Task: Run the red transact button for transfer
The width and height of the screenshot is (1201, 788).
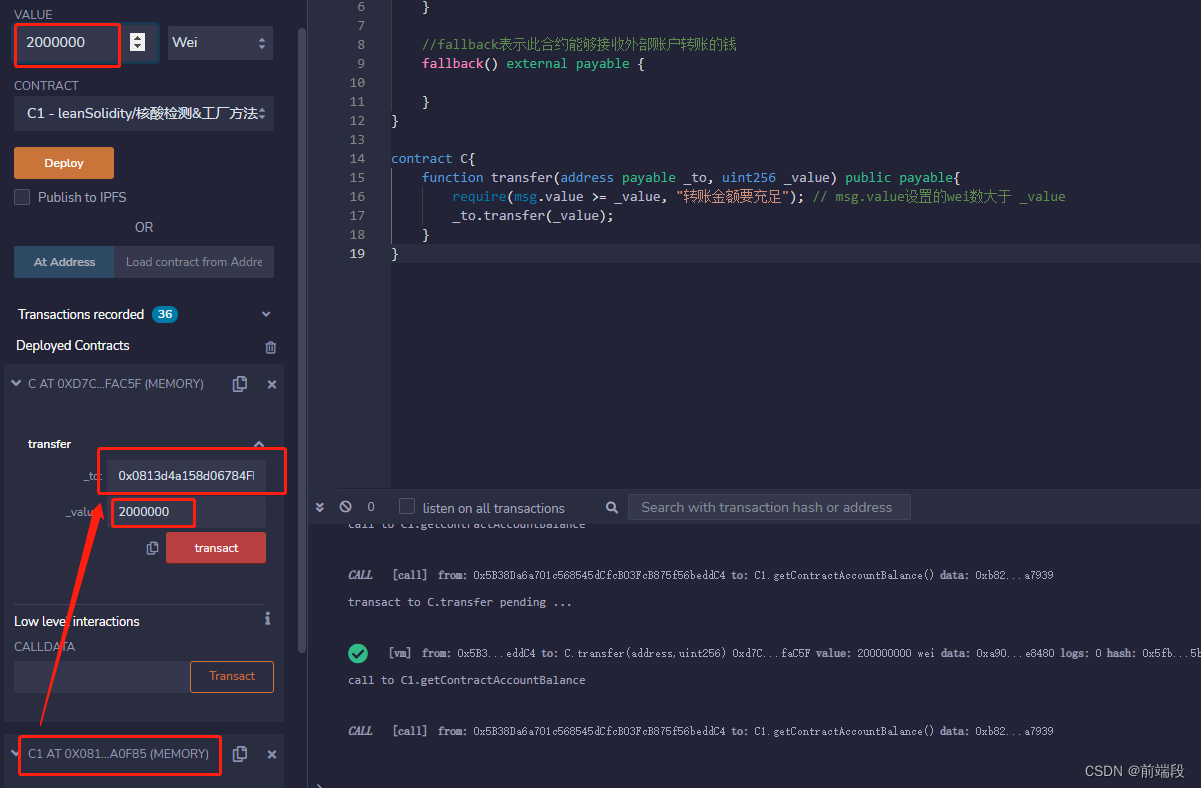Action: point(216,548)
